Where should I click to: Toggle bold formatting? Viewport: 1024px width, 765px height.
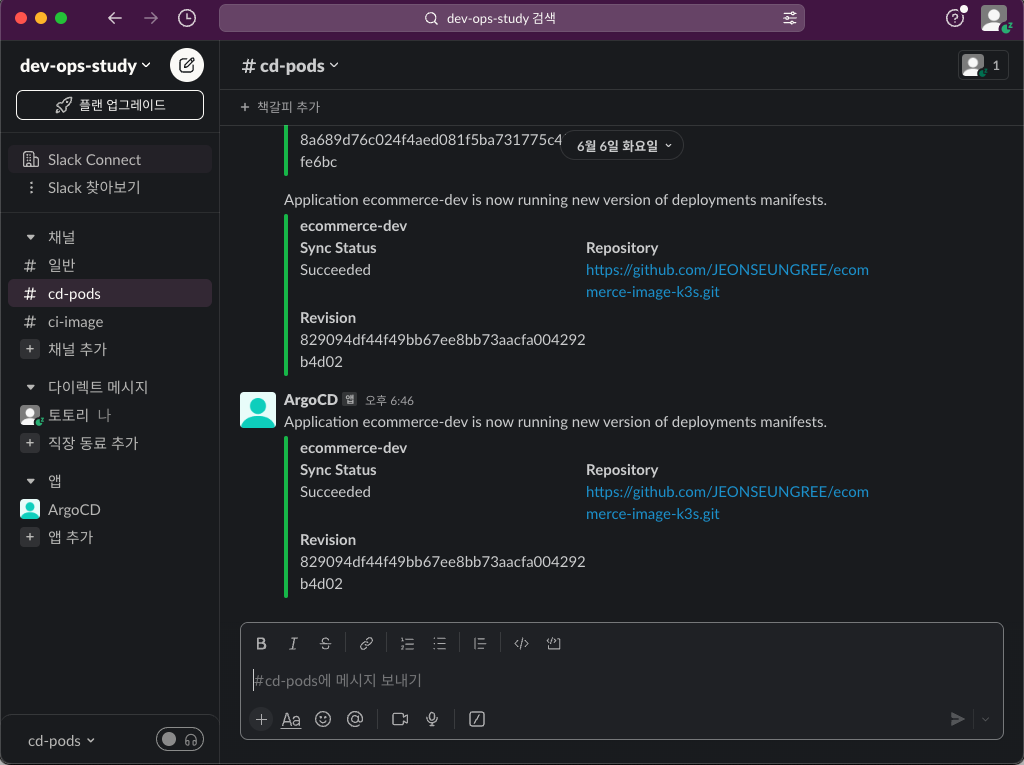(x=261, y=643)
